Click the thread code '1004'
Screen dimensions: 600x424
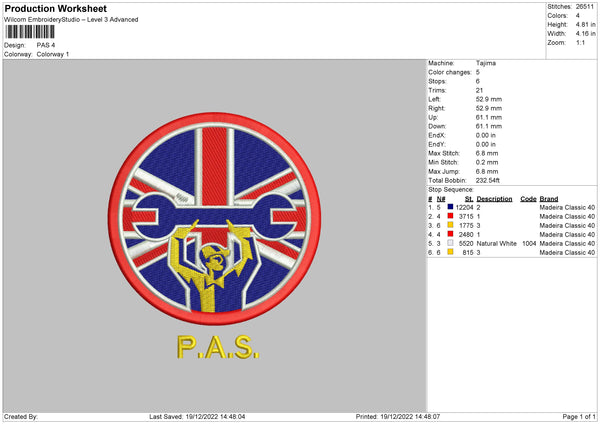pos(529,243)
